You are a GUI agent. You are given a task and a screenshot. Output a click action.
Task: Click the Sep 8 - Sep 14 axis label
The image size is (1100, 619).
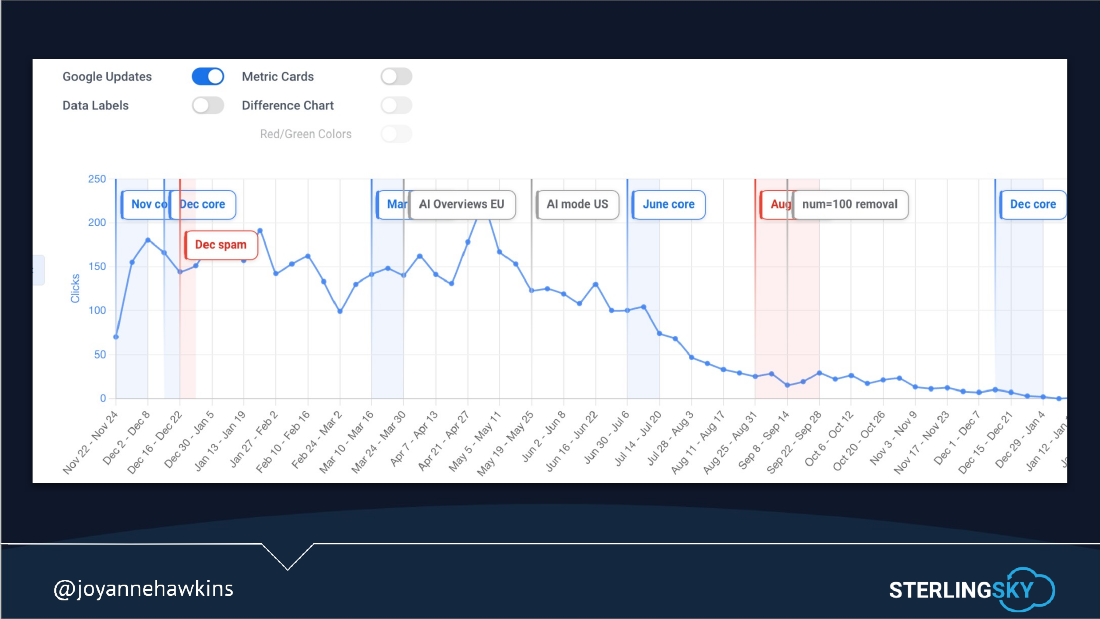(x=763, y=441)
